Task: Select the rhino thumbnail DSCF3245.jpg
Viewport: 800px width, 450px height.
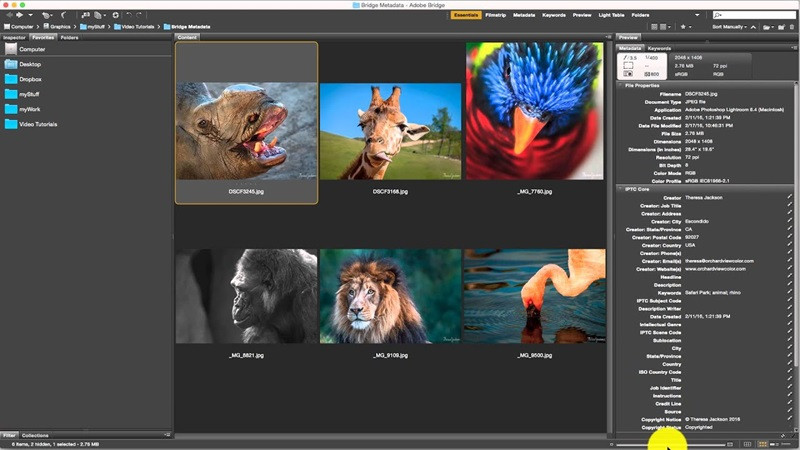Action: click(x=246, y=131)
